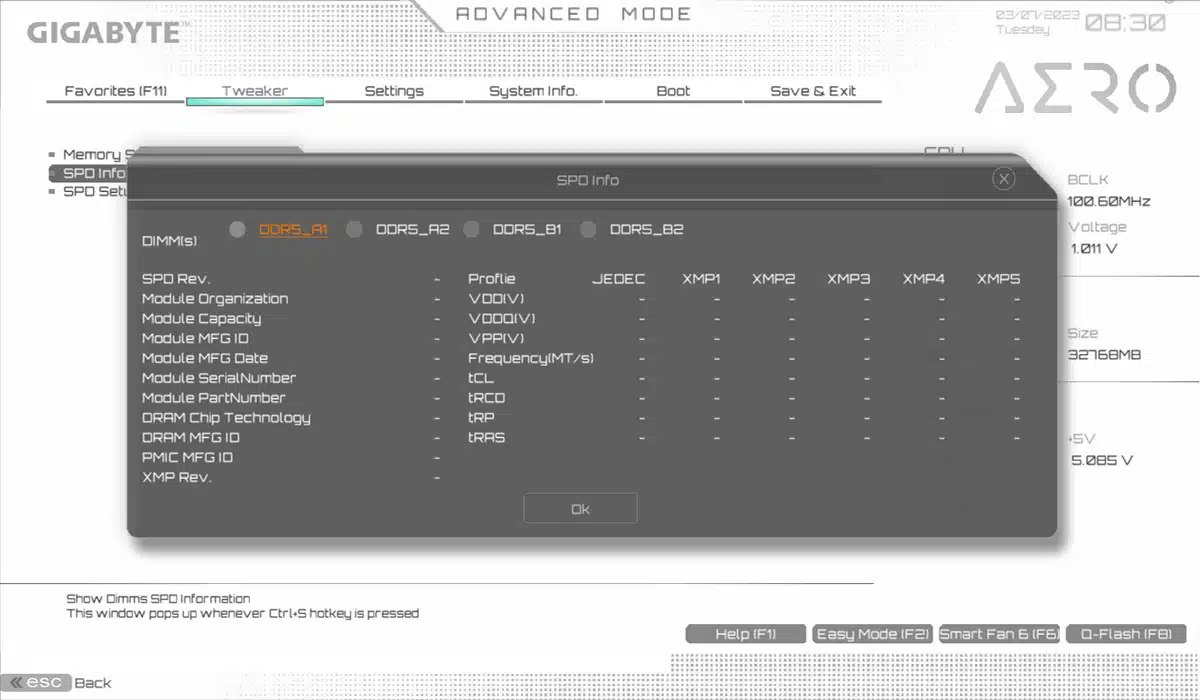Click the DRAM MFG ID label
1200x700 pixels.
click(x=191, y=437)
